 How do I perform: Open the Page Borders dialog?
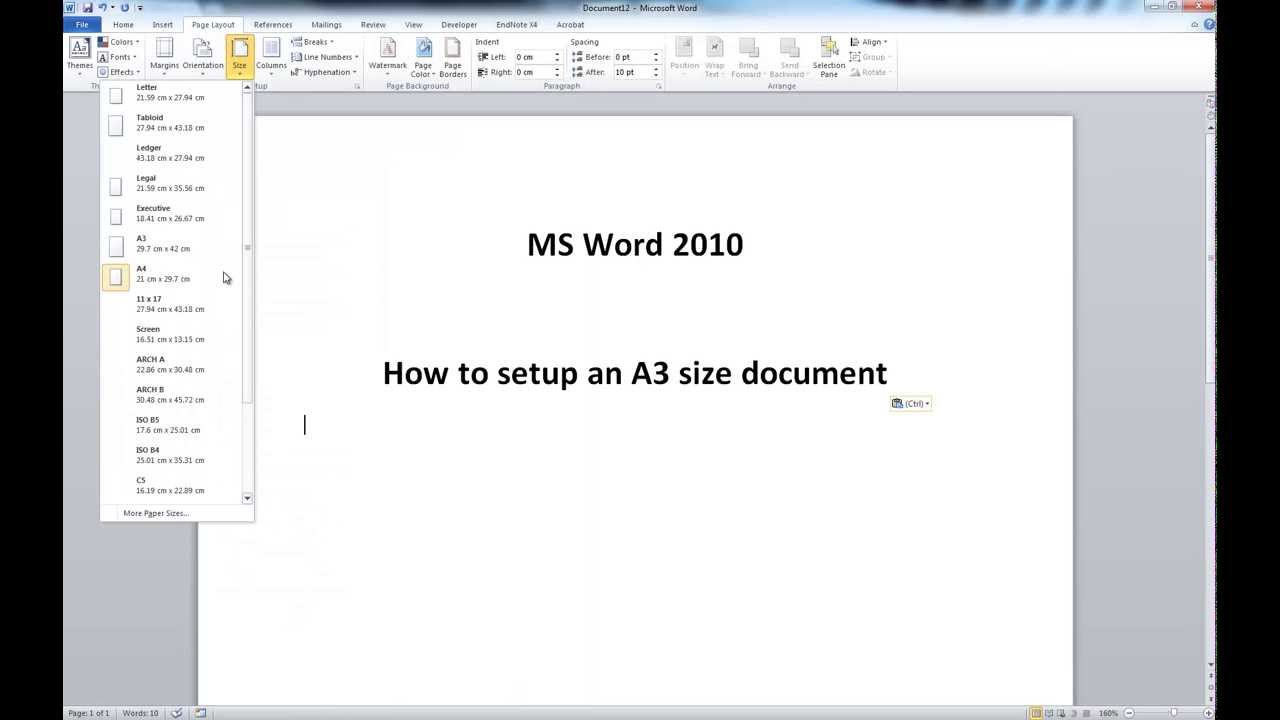click(x=453, y=57)
